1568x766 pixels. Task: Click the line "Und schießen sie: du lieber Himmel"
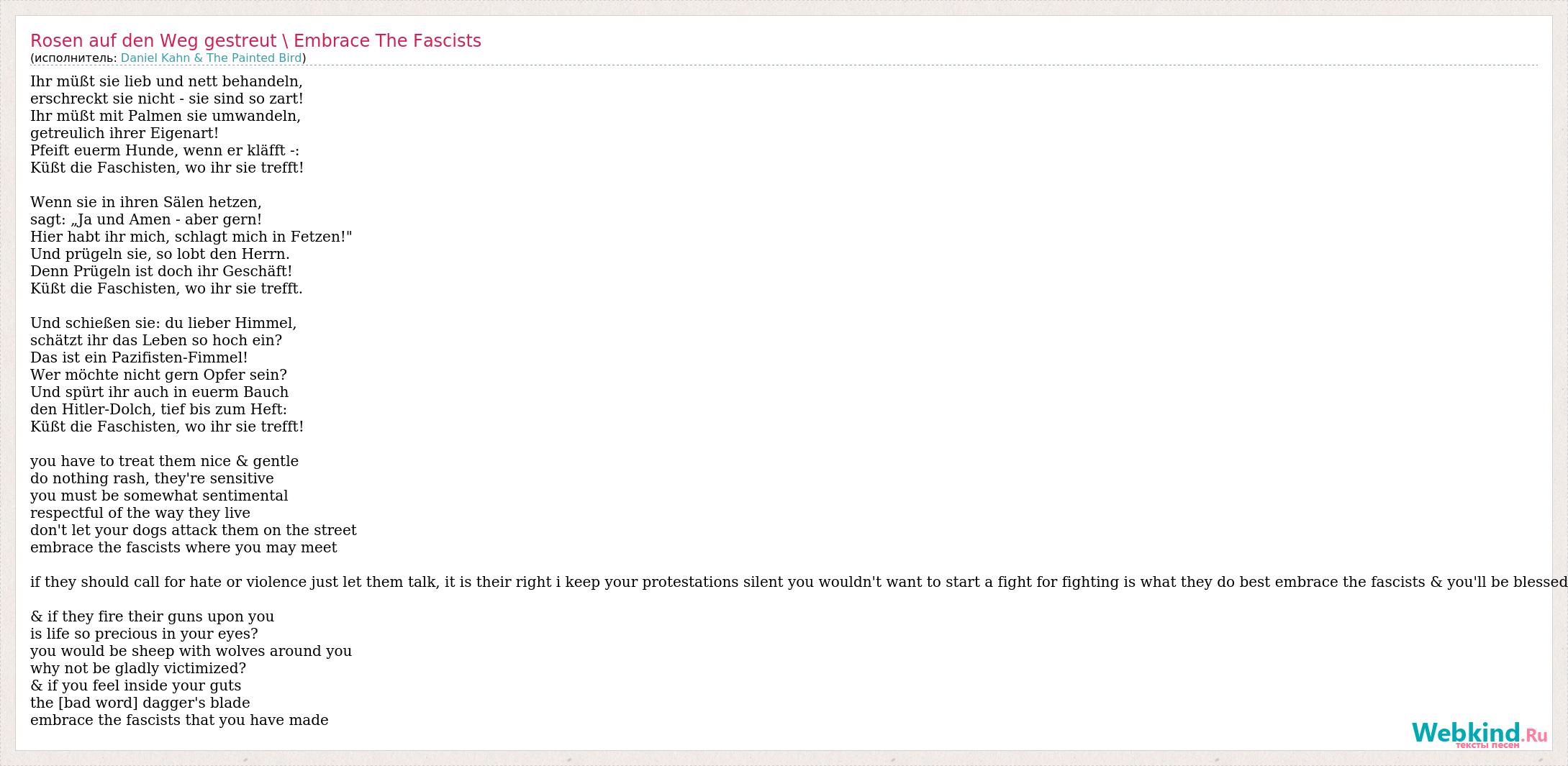[x=163, y=323]
